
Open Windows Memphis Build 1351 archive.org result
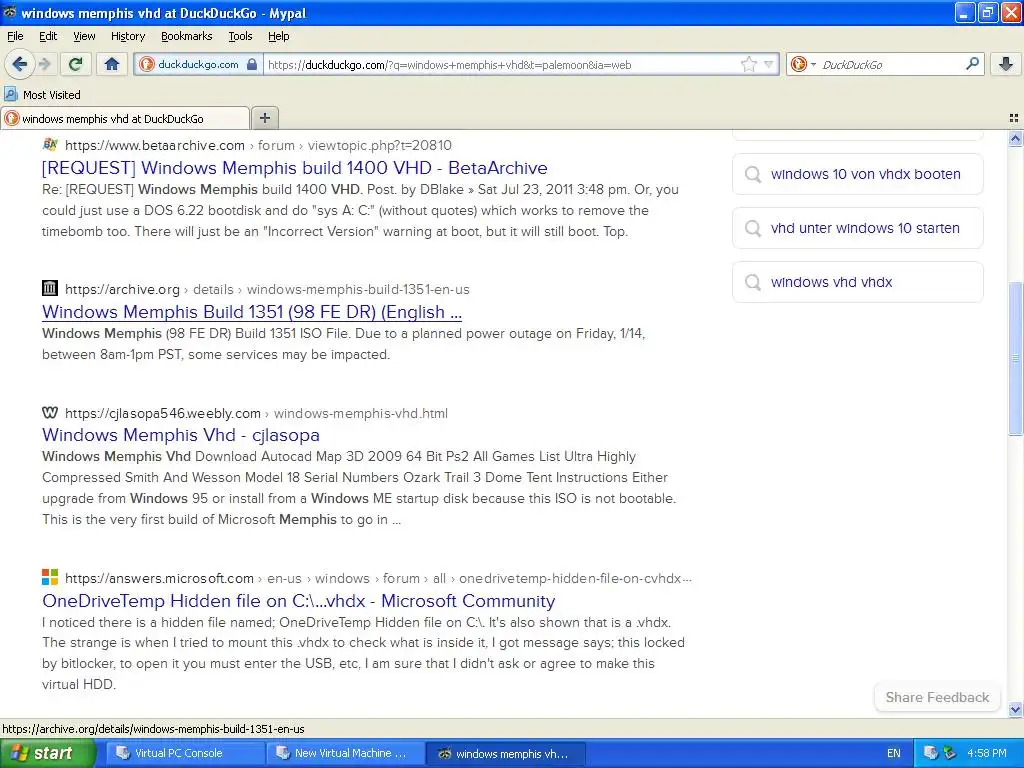coord(251,312)
